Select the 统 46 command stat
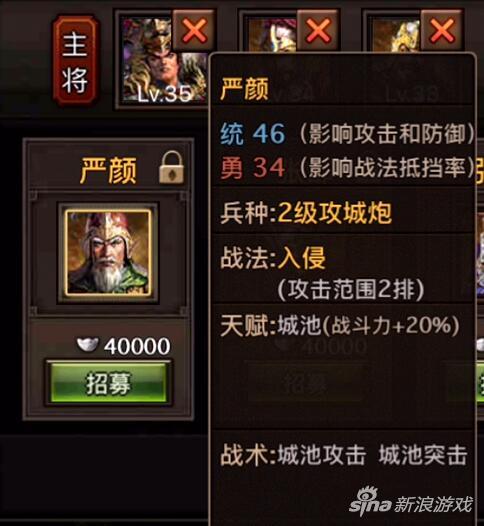The image size is (484, 526). click(253, 134)
